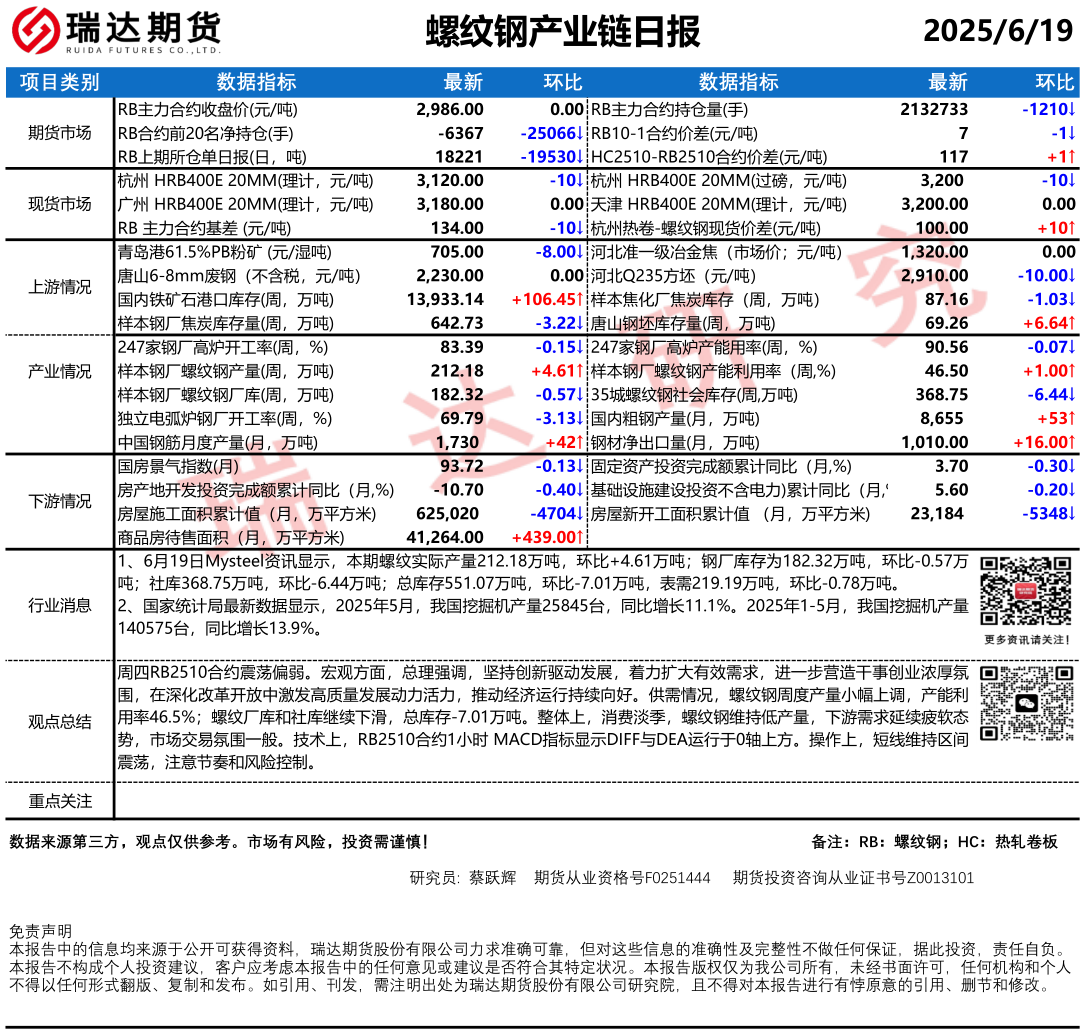
Task: Select the 上游情况 category row label
Action: [x=59, y=287]
